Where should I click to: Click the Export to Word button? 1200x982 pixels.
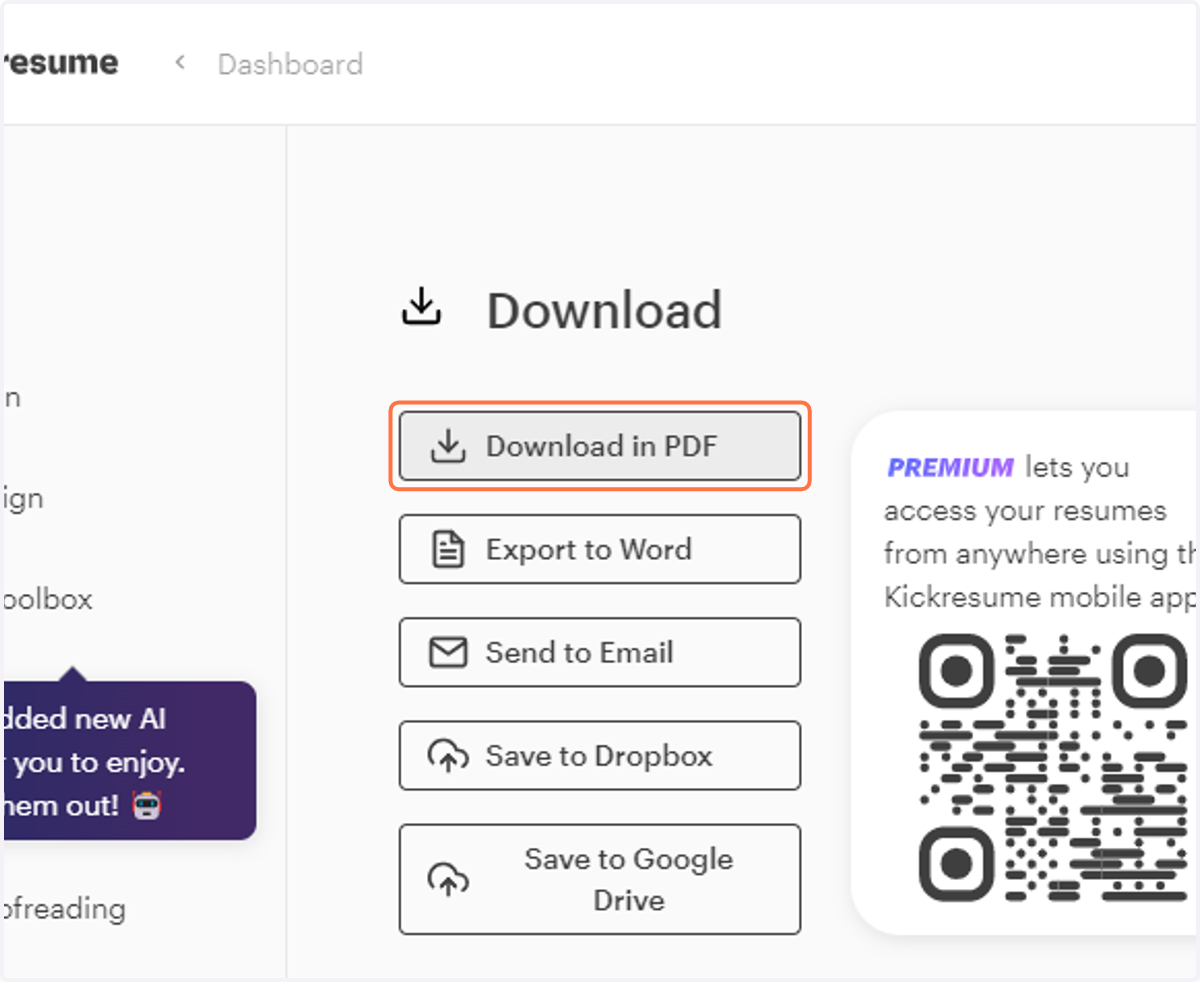[x=599, y=549]
